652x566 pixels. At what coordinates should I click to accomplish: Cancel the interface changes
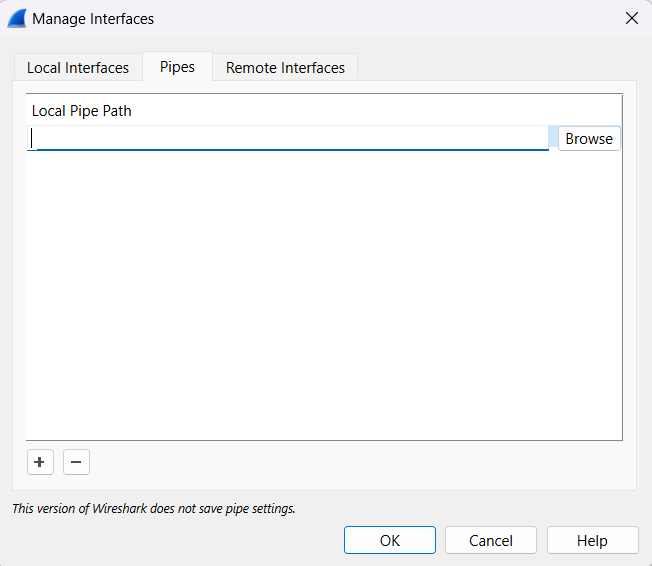(491, 540)
